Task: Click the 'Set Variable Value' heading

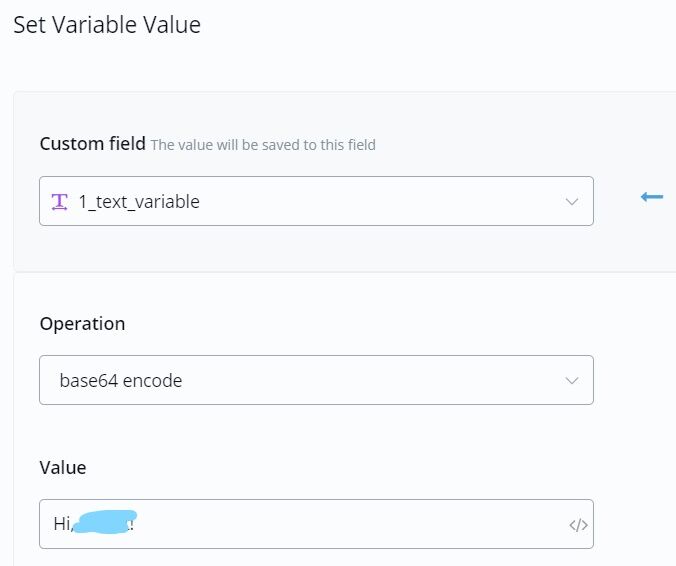Action: (x=107, y=25)
